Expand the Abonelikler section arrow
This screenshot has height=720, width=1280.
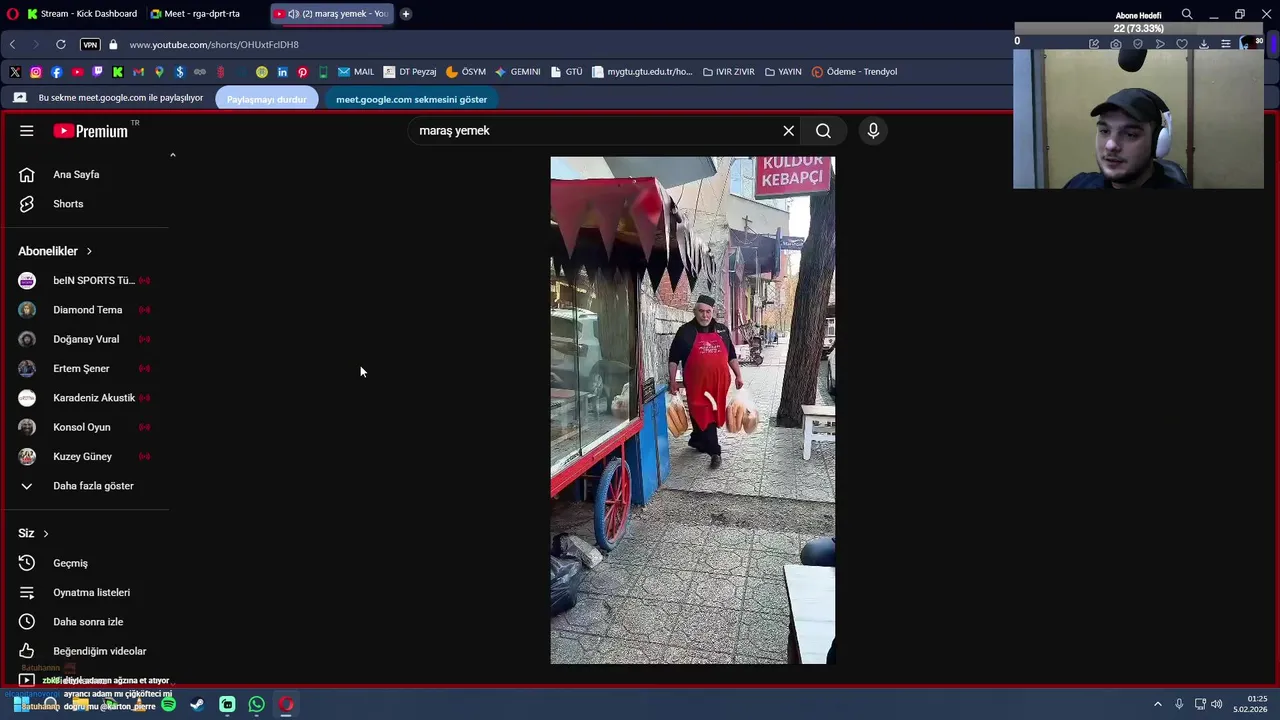point(89,251)
